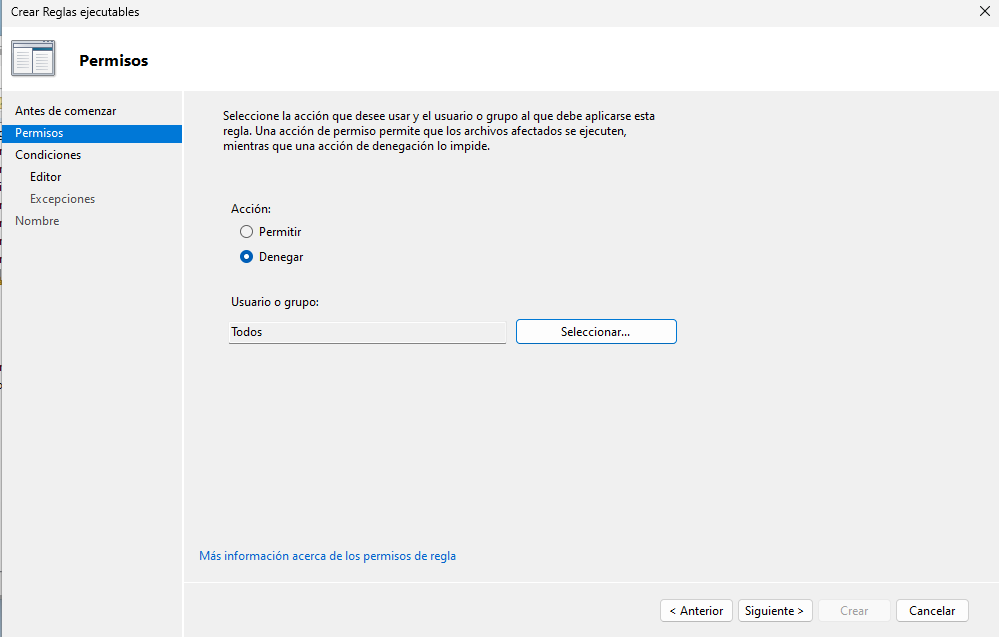The image size is (999, 637).
Task: Select the Permitir radio button
Action: pos(247,232)
